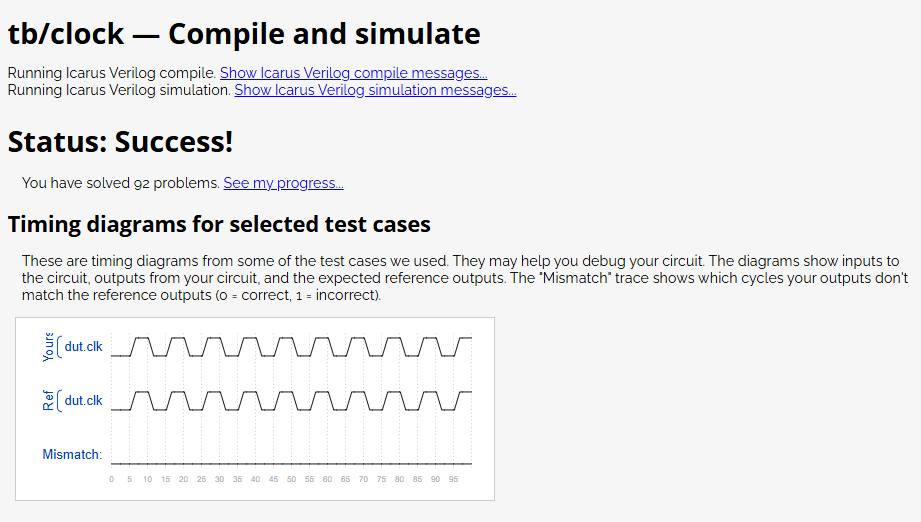
Task: Click the 75 tick on time axis
Action: coord(381,479)
